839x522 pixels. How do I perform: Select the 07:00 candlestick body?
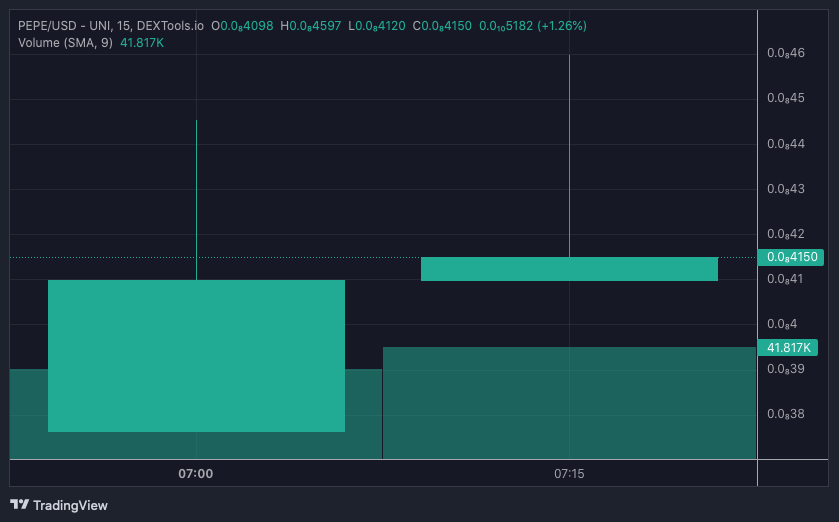[x=196, y=356]
